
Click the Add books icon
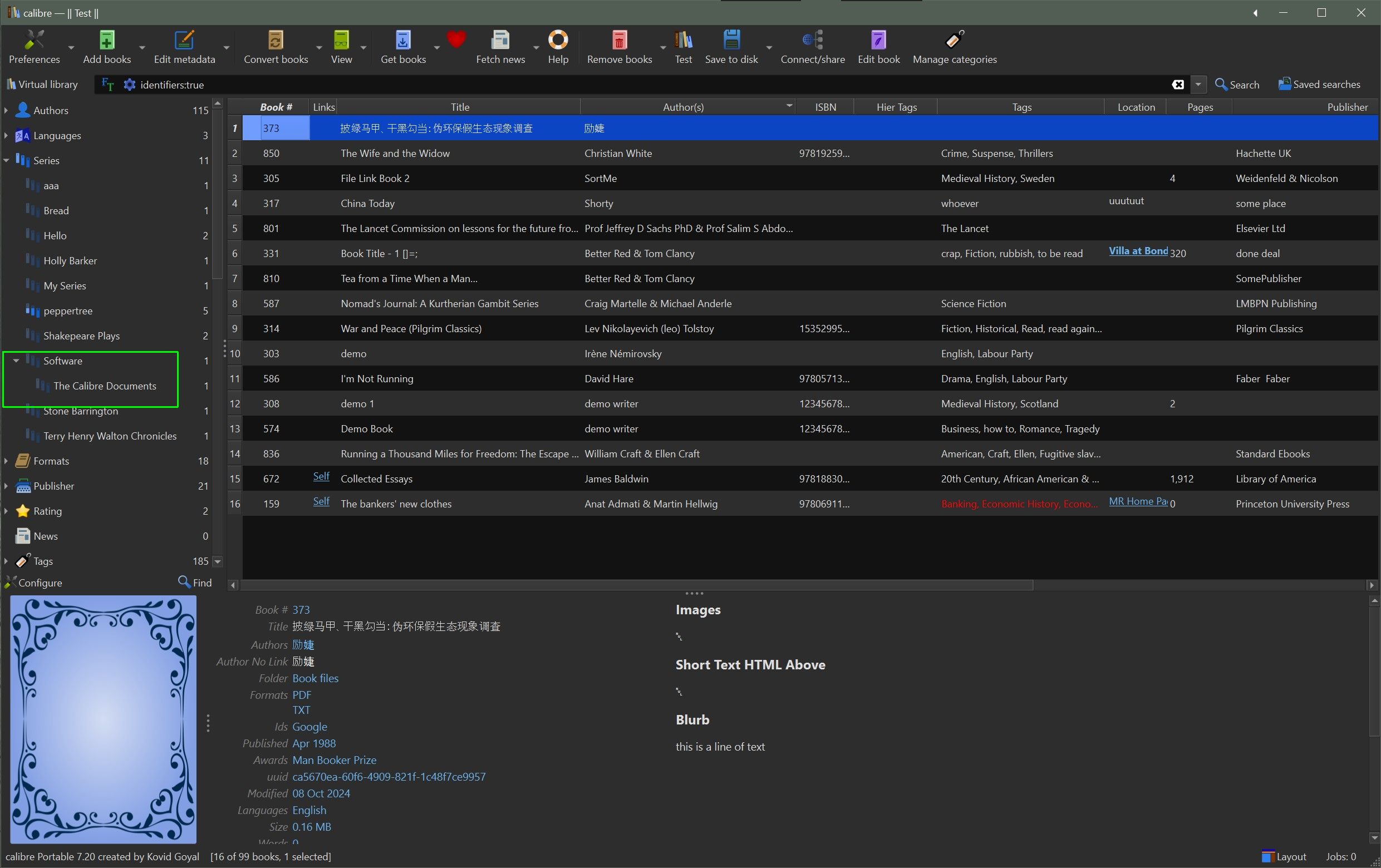107,40
